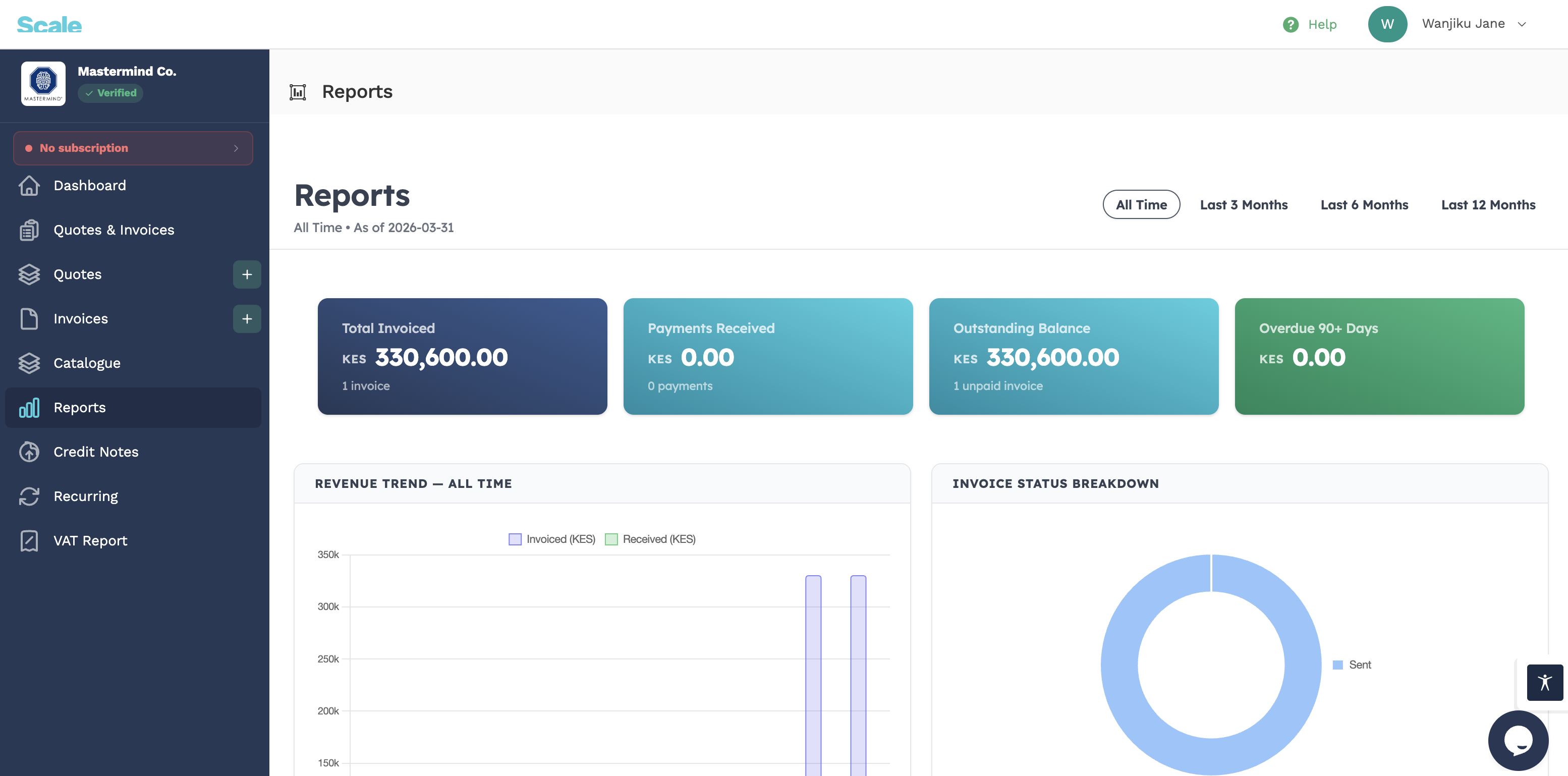
Task: Select the Last 3 Months tab
Action: [x=1244, y=205]
